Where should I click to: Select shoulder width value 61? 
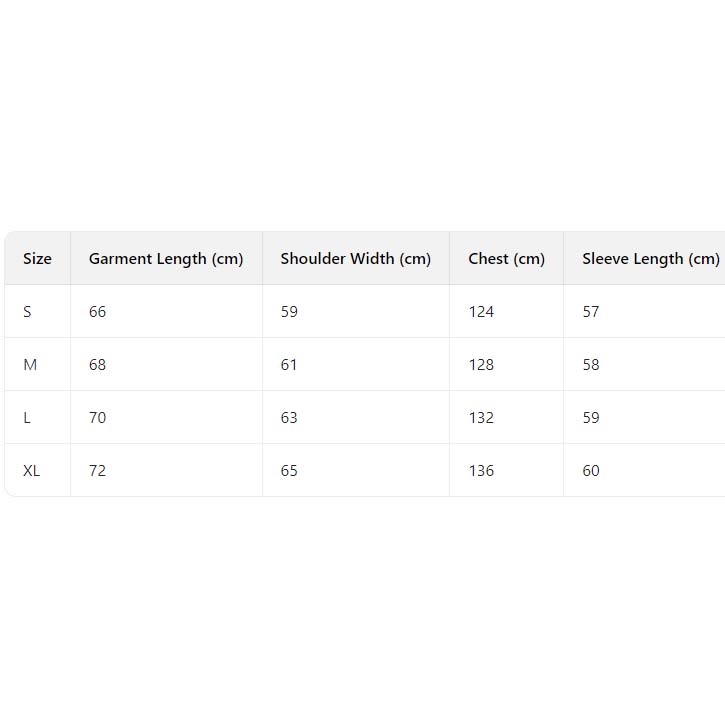tap(289, 365)
